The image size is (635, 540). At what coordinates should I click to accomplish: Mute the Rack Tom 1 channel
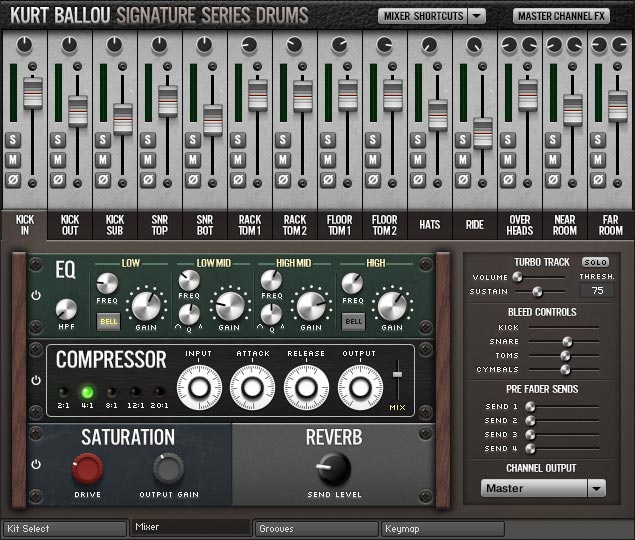tap(238, 160)
